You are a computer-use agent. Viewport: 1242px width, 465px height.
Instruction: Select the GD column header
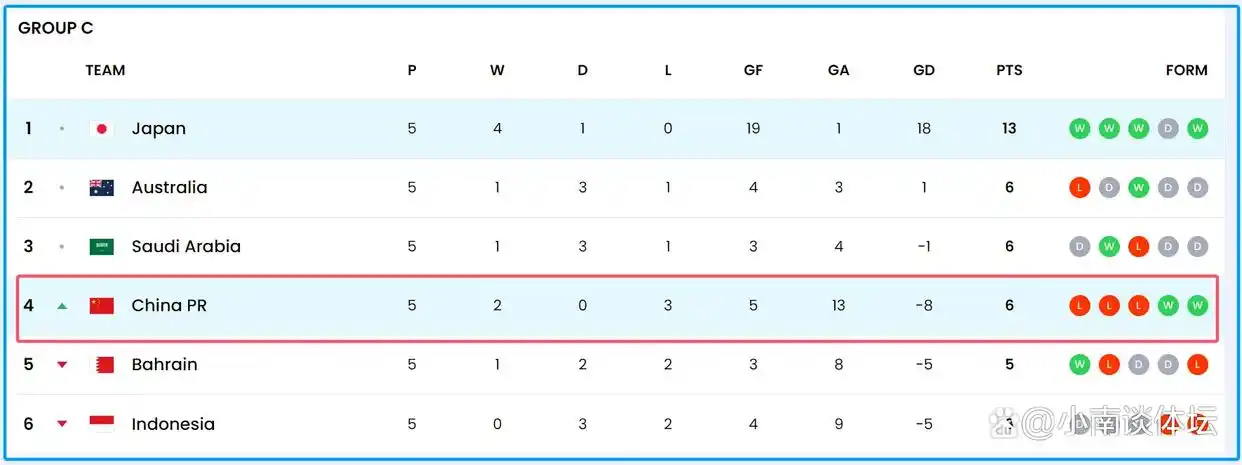tap(924, 70)
